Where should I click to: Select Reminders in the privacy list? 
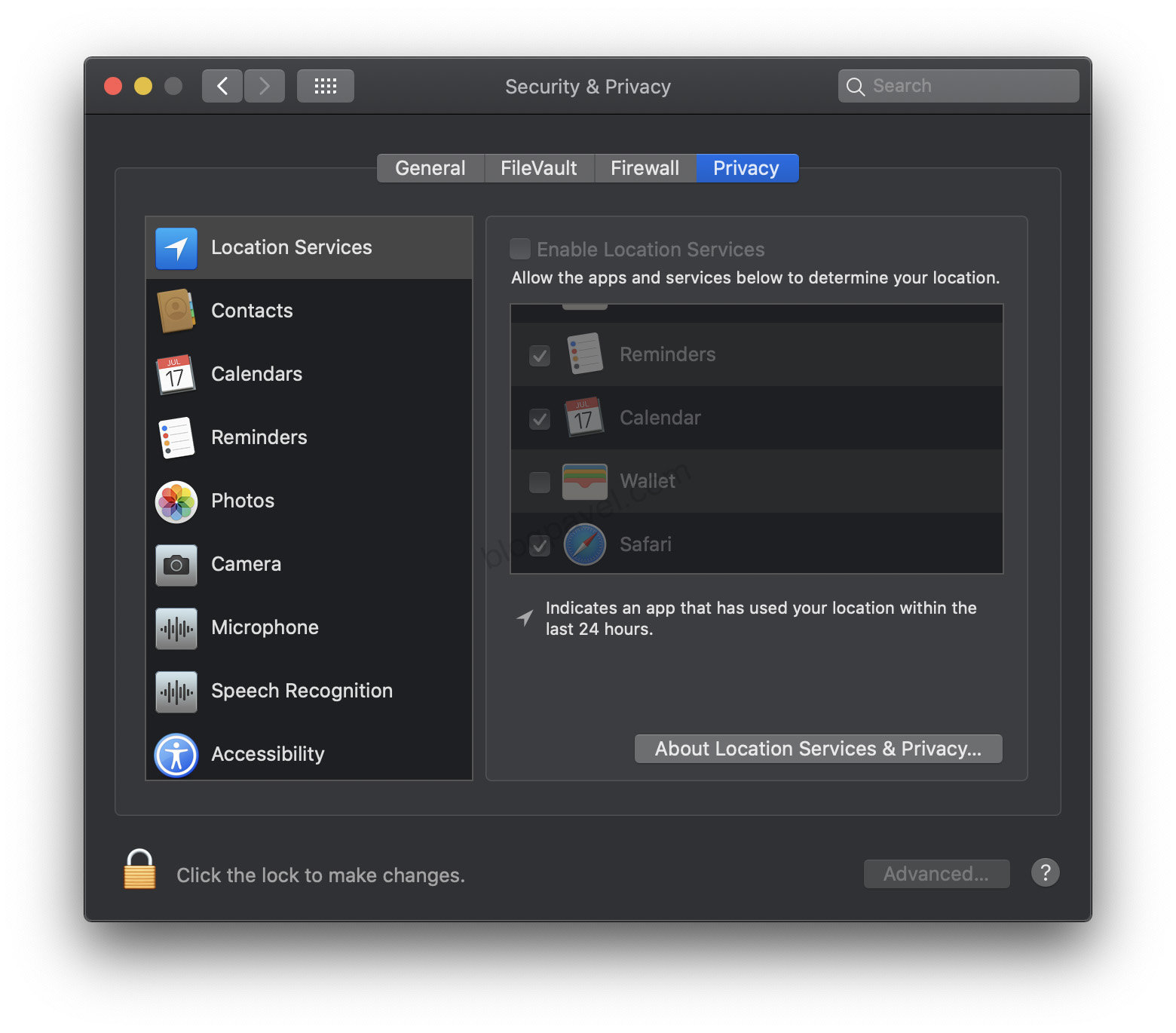pyautogui.click(x=175, y=437)
